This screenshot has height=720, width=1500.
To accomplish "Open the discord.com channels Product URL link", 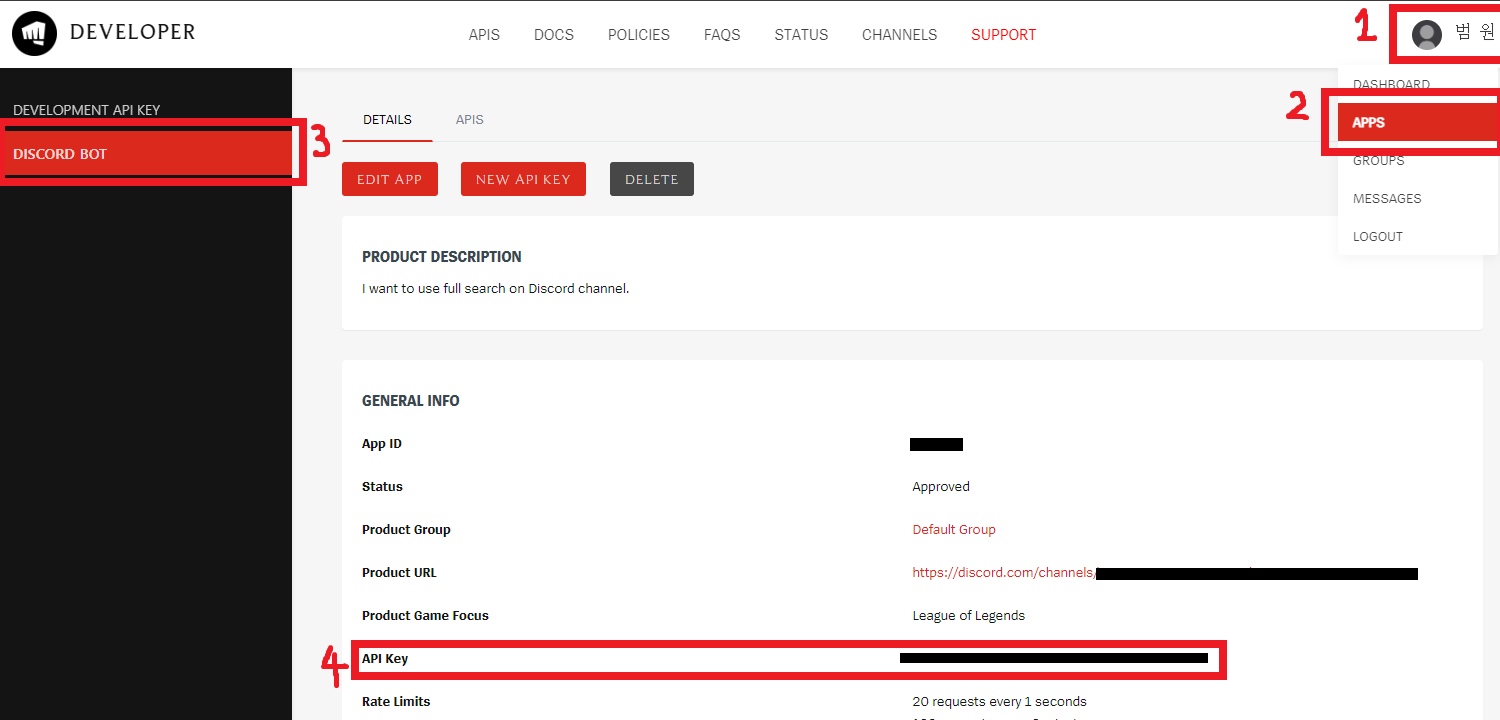I will coord(1003,573).
